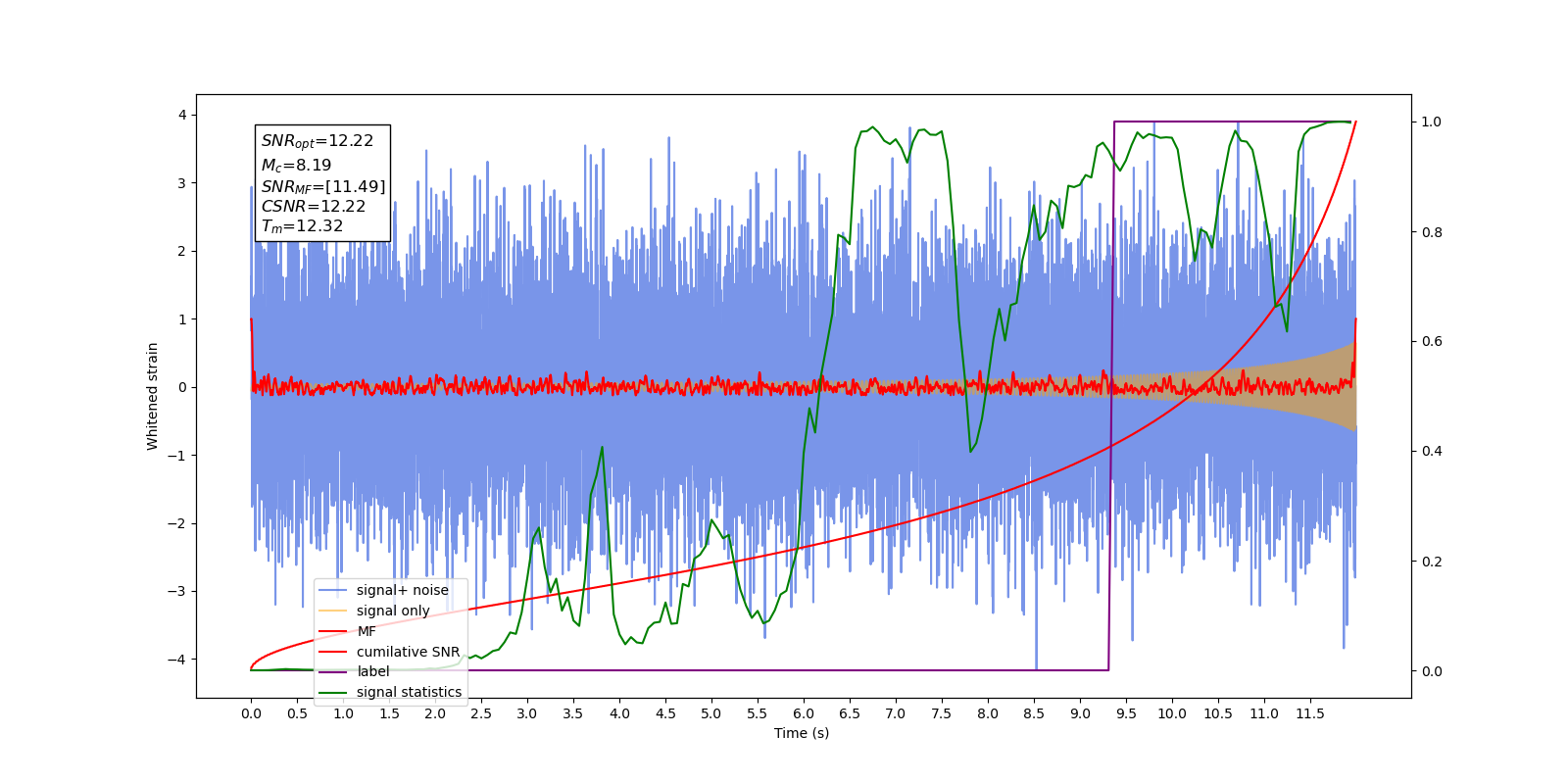Click the CSNR=12.22 annotation text
Image resolution: width=1568 pixels, height=784 pixels.
[x=314, y=206]
